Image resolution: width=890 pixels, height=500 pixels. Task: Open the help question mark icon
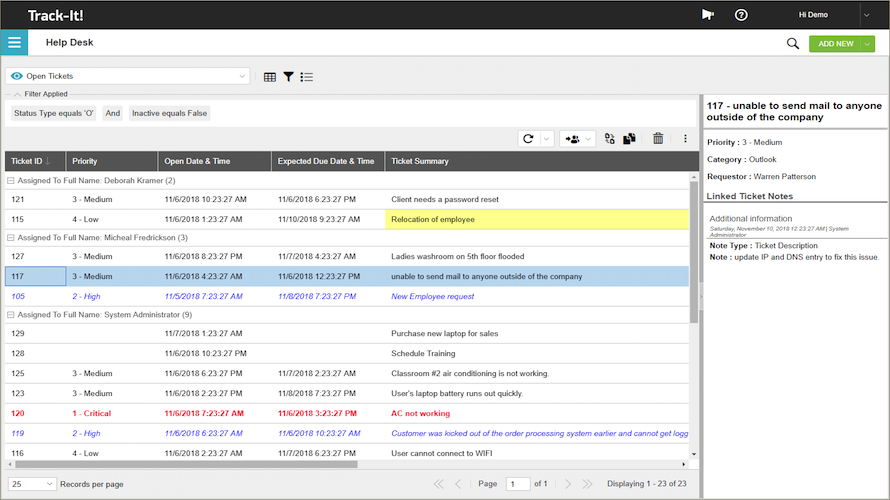click(741, 15)
